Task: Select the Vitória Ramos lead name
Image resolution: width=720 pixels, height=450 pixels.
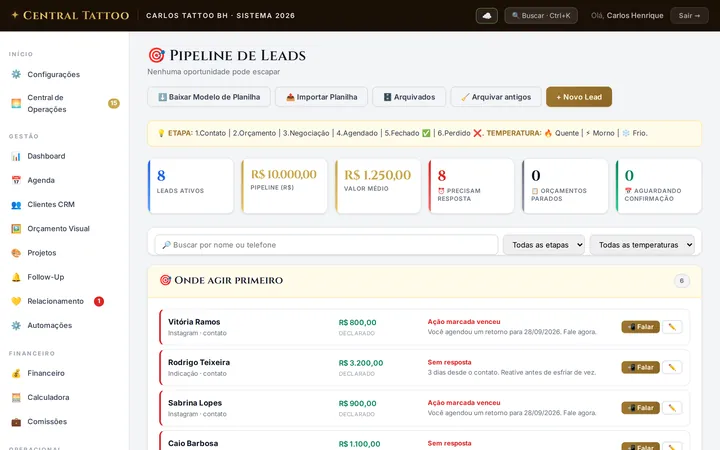Action: click(194, 322)
